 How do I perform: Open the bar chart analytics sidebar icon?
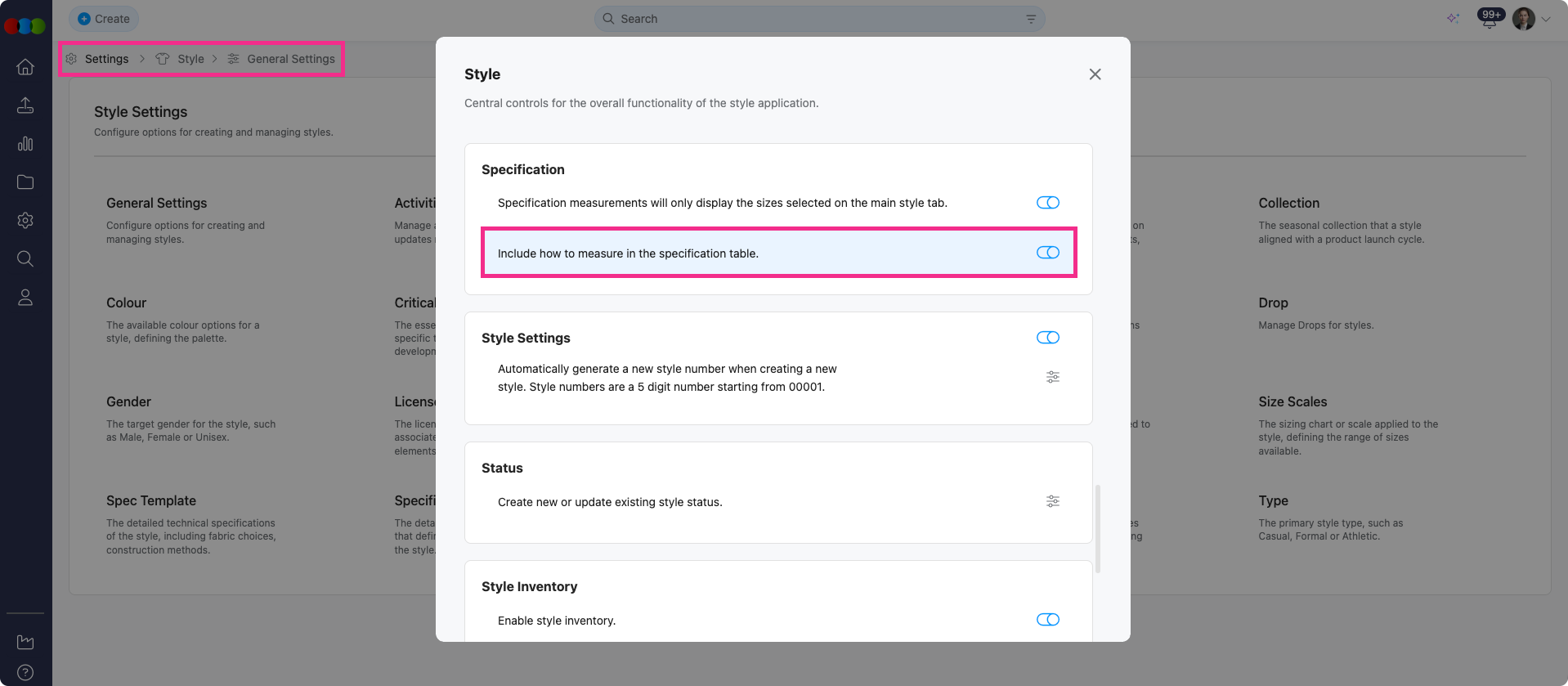[x=25, y=144]
